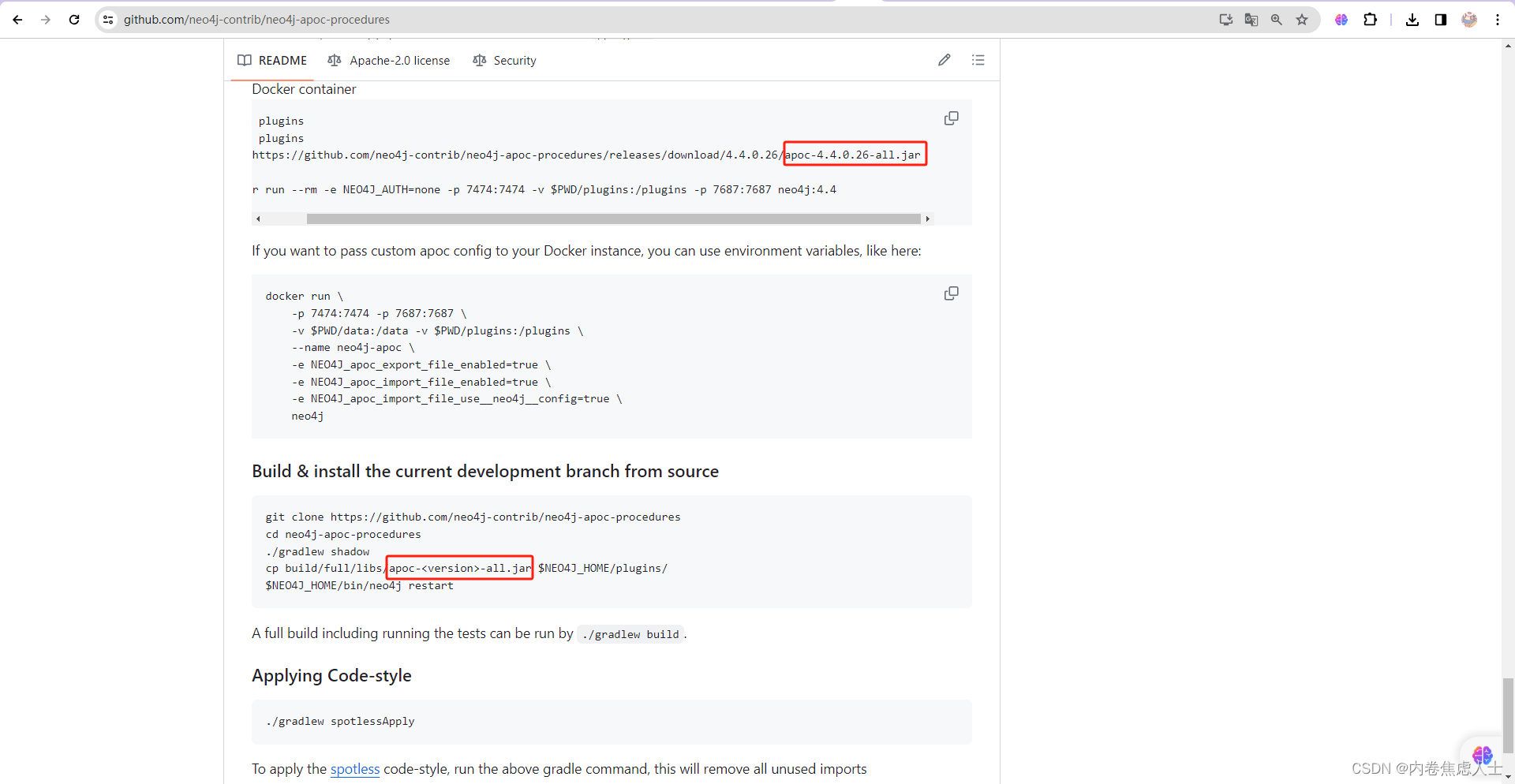Go back to the previous page
Viewport: 1515px width, 784px height.
coord(17,20)
